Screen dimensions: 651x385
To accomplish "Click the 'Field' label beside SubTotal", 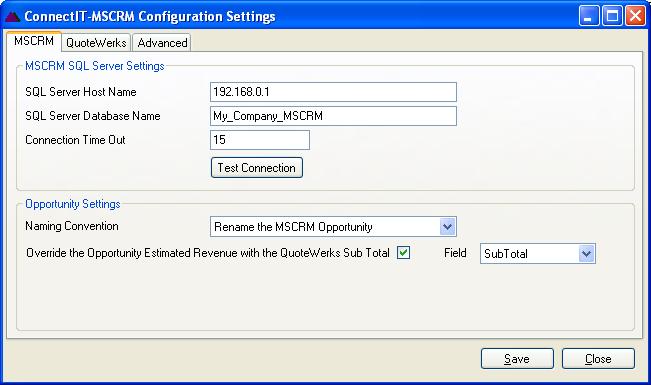I will (455, 253).
